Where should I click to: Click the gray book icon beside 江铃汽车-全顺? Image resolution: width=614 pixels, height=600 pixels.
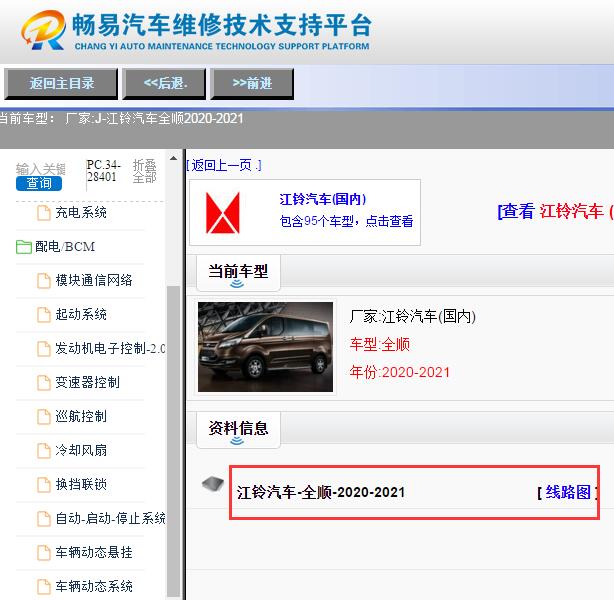coord(213,484)
